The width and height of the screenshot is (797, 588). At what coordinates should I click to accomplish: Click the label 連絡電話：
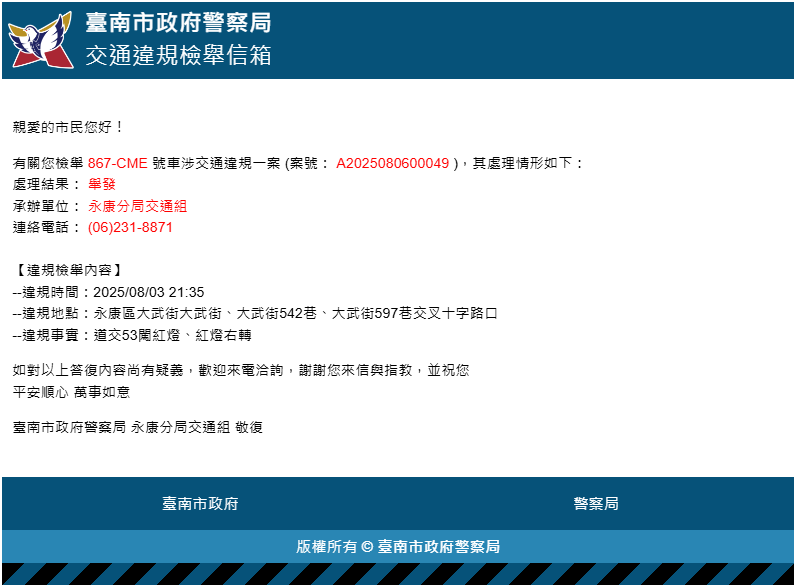tap(47, 227)
